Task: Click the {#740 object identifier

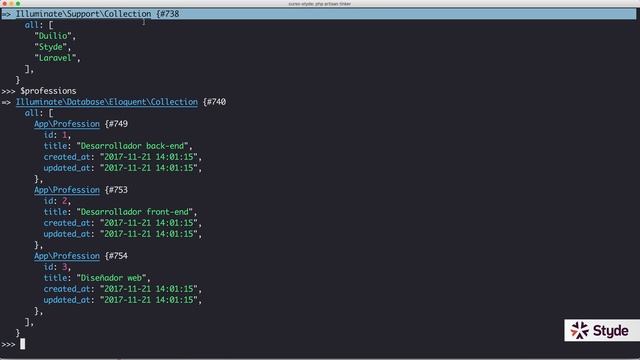Action: tap(214, 102)
